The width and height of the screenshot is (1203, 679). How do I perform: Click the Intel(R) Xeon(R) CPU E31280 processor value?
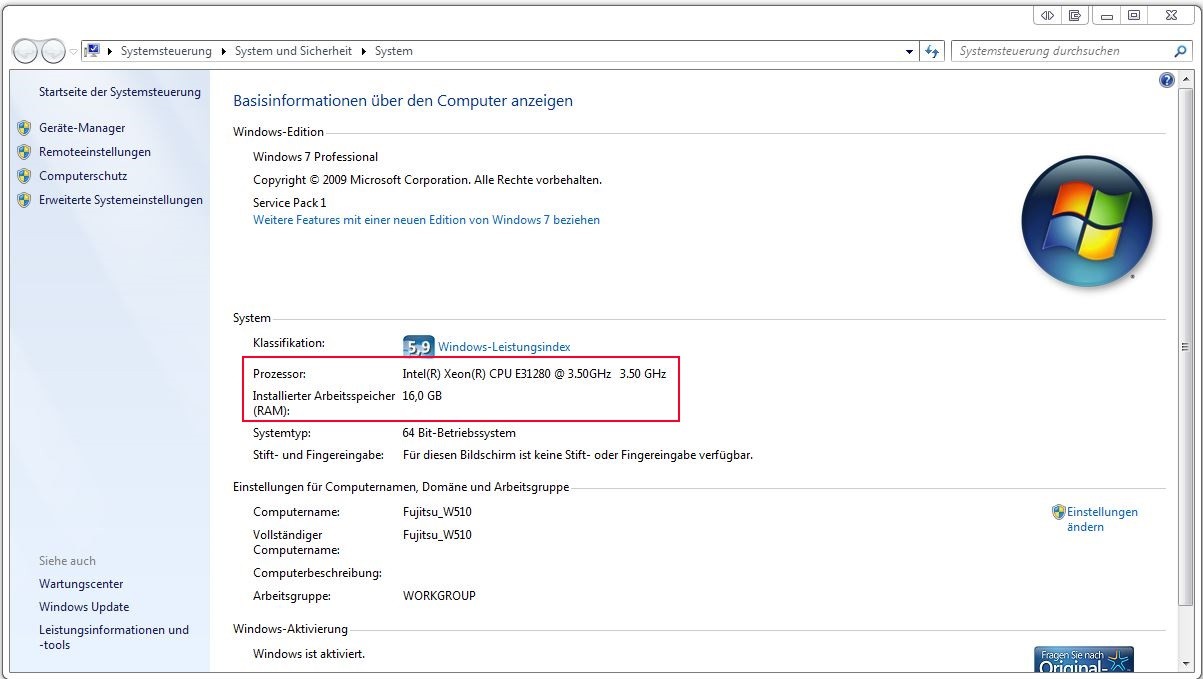pos(534,374)
